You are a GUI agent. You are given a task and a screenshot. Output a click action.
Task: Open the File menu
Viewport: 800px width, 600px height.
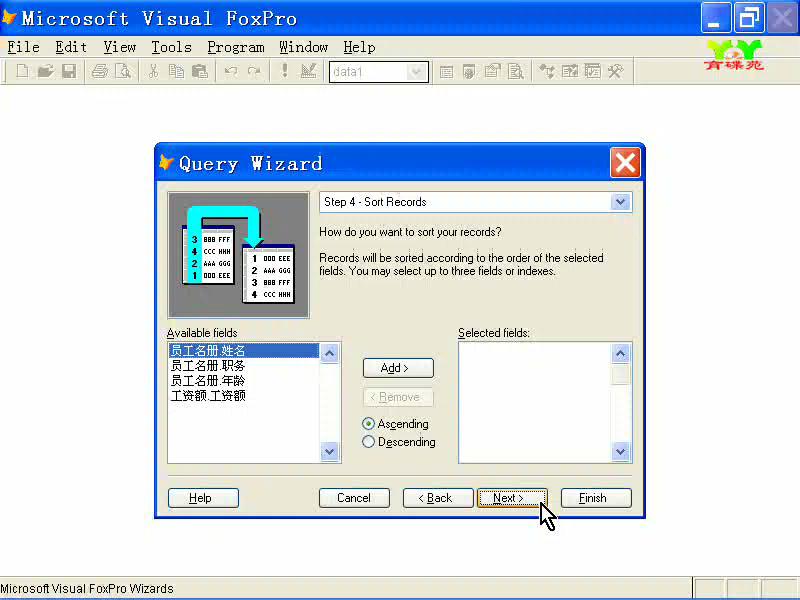23,47
